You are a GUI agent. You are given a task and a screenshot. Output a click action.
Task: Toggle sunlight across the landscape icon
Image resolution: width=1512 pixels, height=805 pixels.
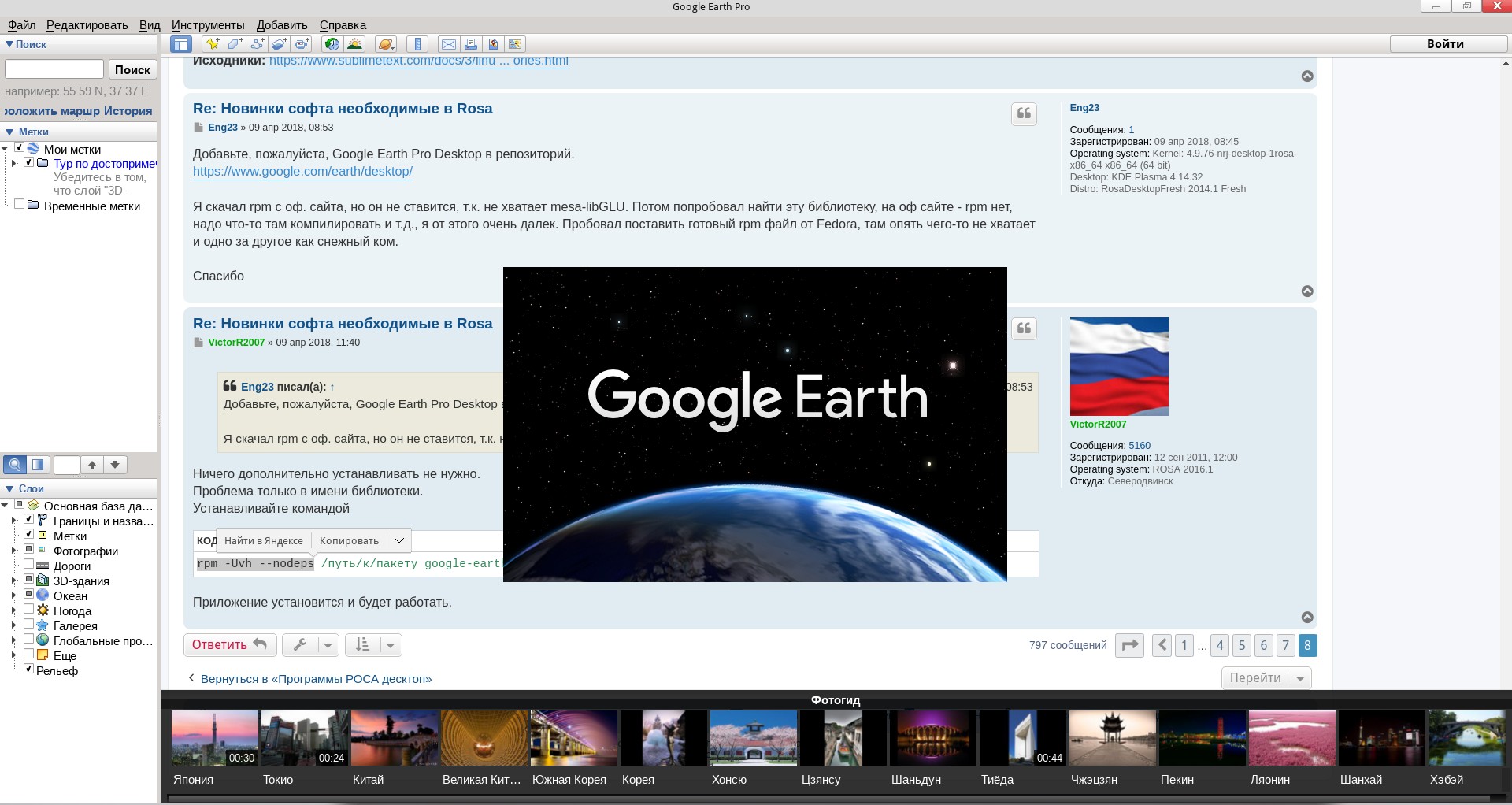354,44
